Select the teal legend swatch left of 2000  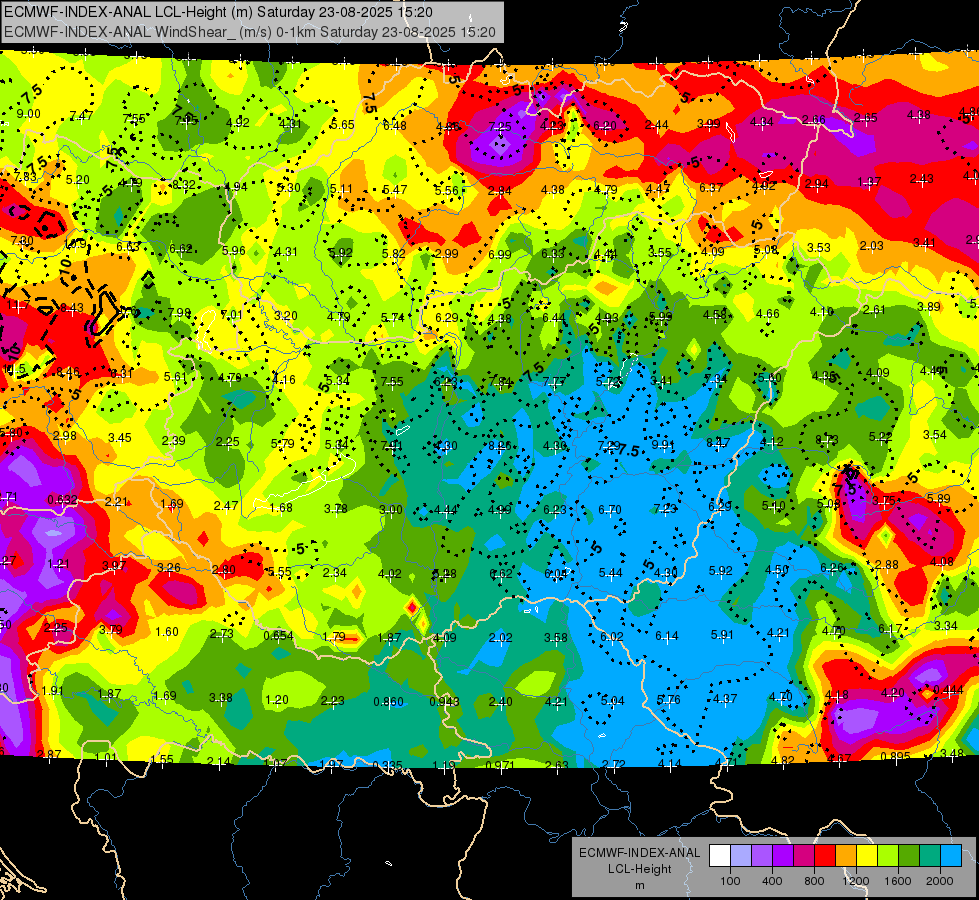[930, 856]
